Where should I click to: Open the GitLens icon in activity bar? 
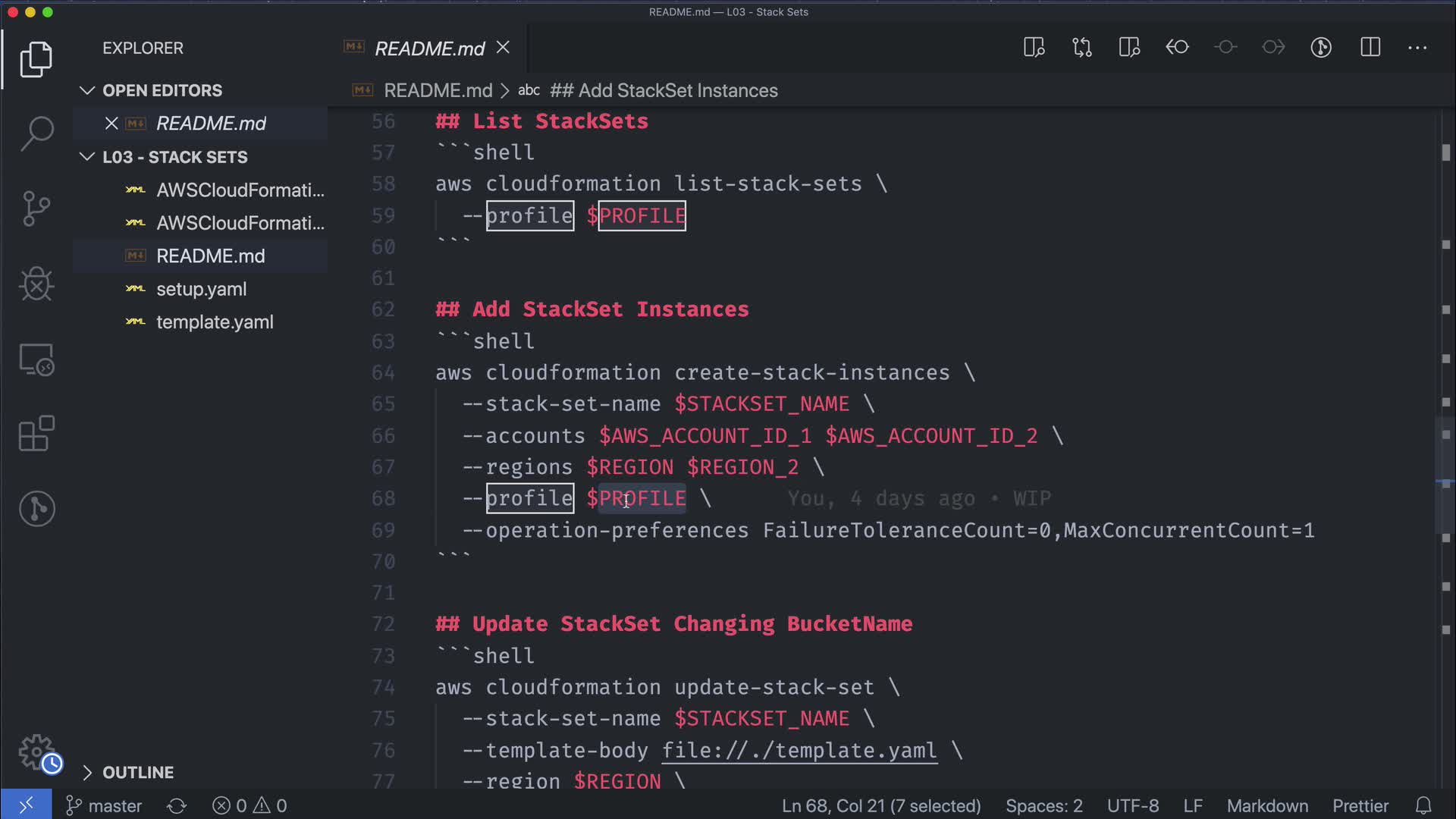[36, 508]
